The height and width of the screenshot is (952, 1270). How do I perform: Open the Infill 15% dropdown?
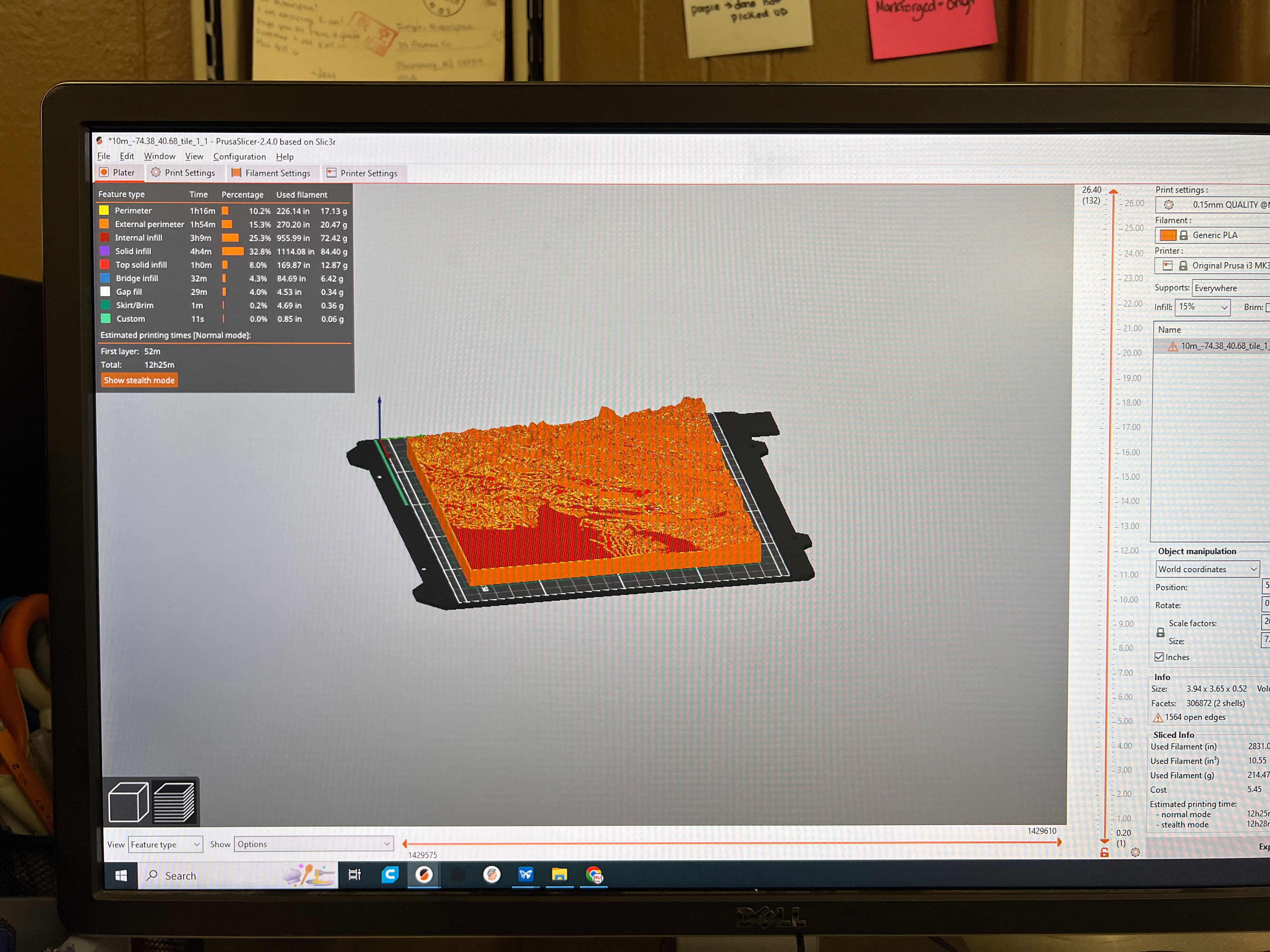[1203, 307]
